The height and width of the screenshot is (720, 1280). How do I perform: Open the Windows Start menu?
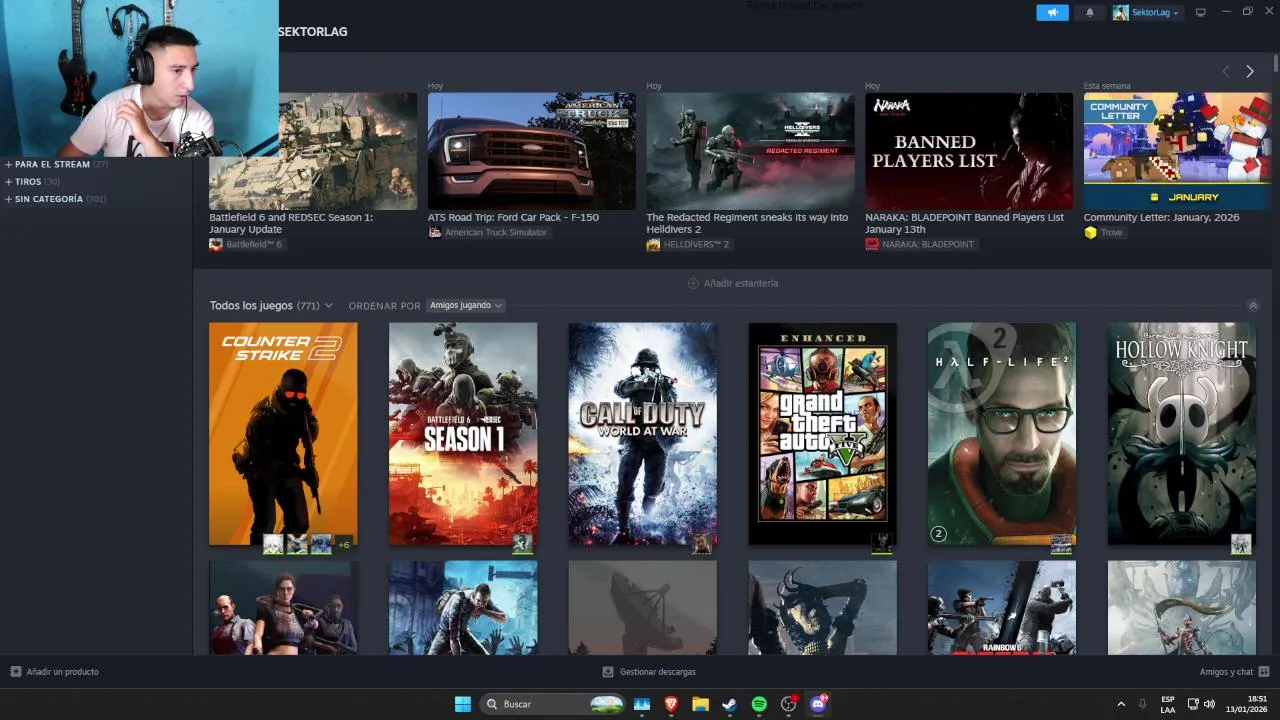coord(463,704)
